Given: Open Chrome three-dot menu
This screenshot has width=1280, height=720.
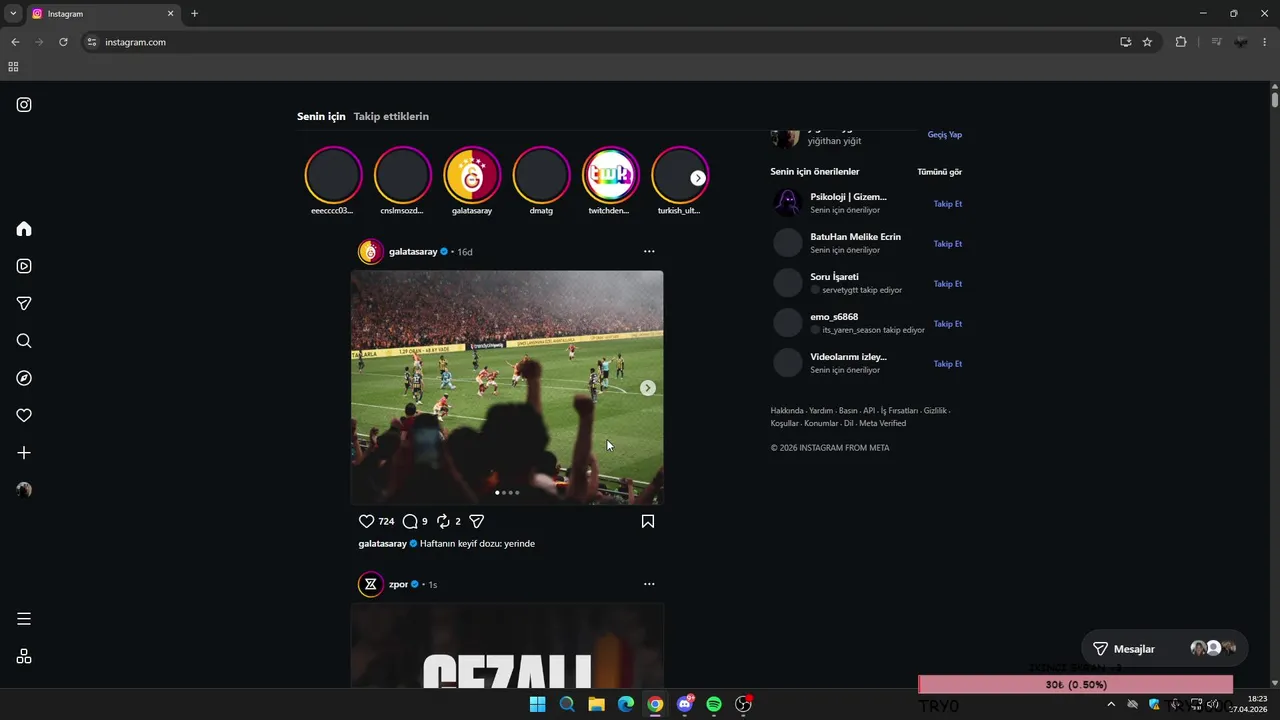Looking at the screenshot, I should coord(1265,42).
